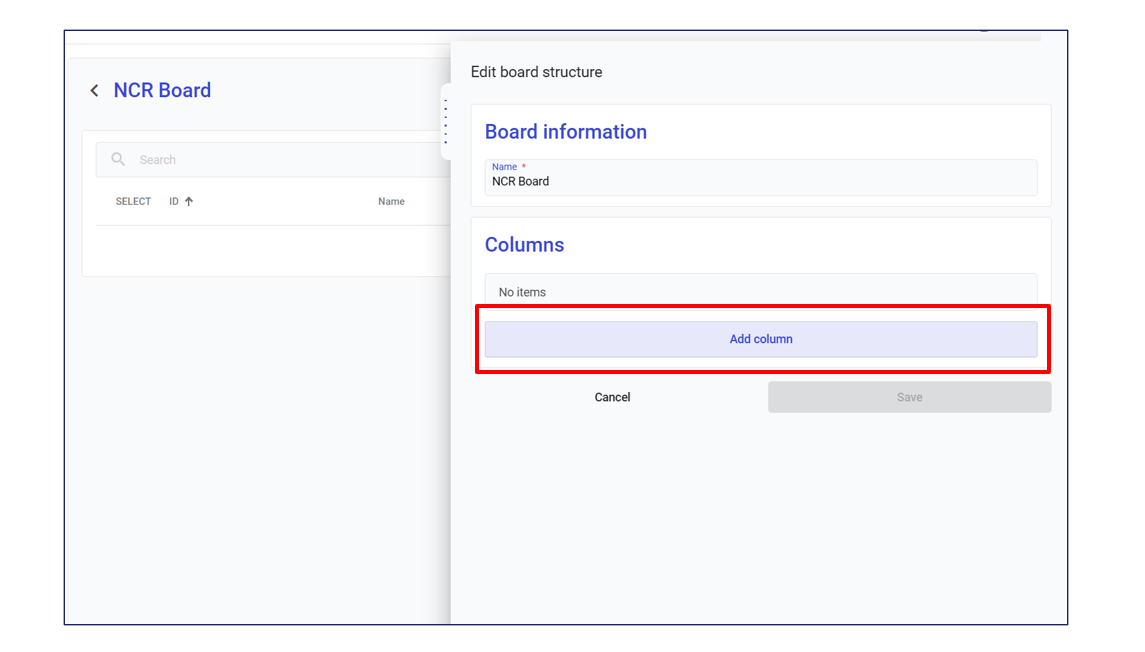Focus the board Name input field
The image size is (1145, 652).
[x=760, y=182]
